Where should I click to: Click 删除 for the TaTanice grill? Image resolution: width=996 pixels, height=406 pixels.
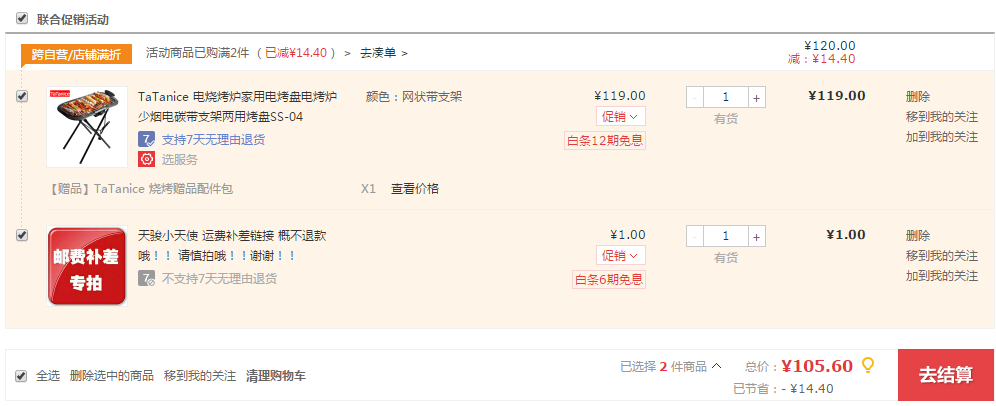[x=918, y=97]
